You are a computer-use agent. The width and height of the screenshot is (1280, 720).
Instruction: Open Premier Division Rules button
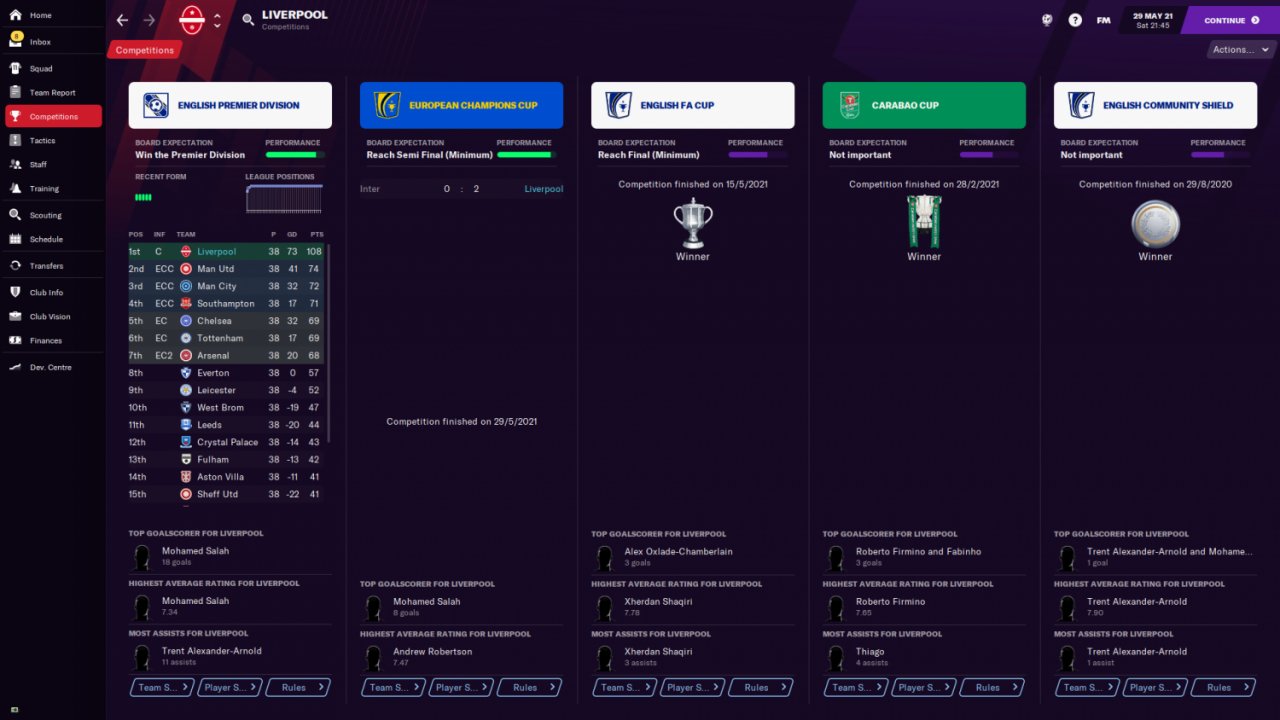[298, 688]
